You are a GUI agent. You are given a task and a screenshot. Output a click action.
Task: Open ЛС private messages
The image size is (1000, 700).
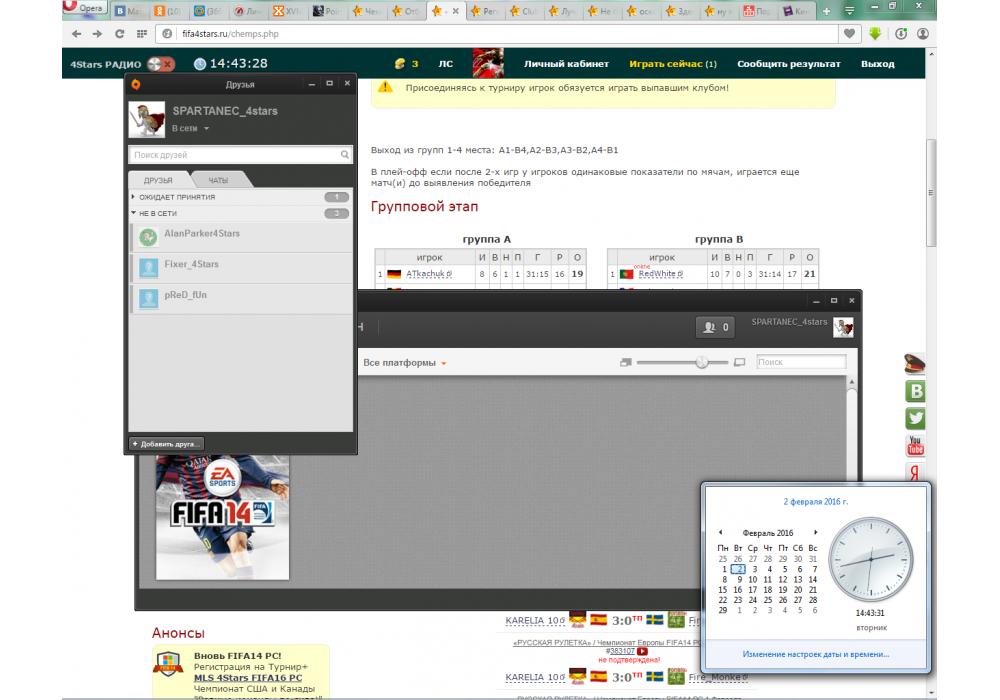point(446,64)
